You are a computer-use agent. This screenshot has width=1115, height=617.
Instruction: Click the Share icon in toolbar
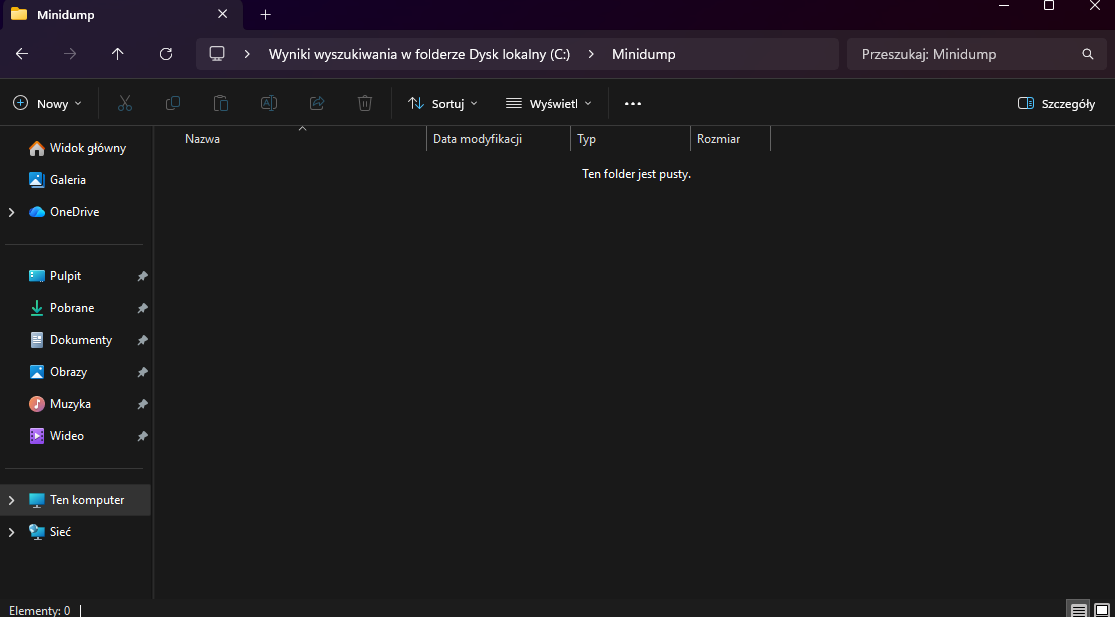(317, 103)
